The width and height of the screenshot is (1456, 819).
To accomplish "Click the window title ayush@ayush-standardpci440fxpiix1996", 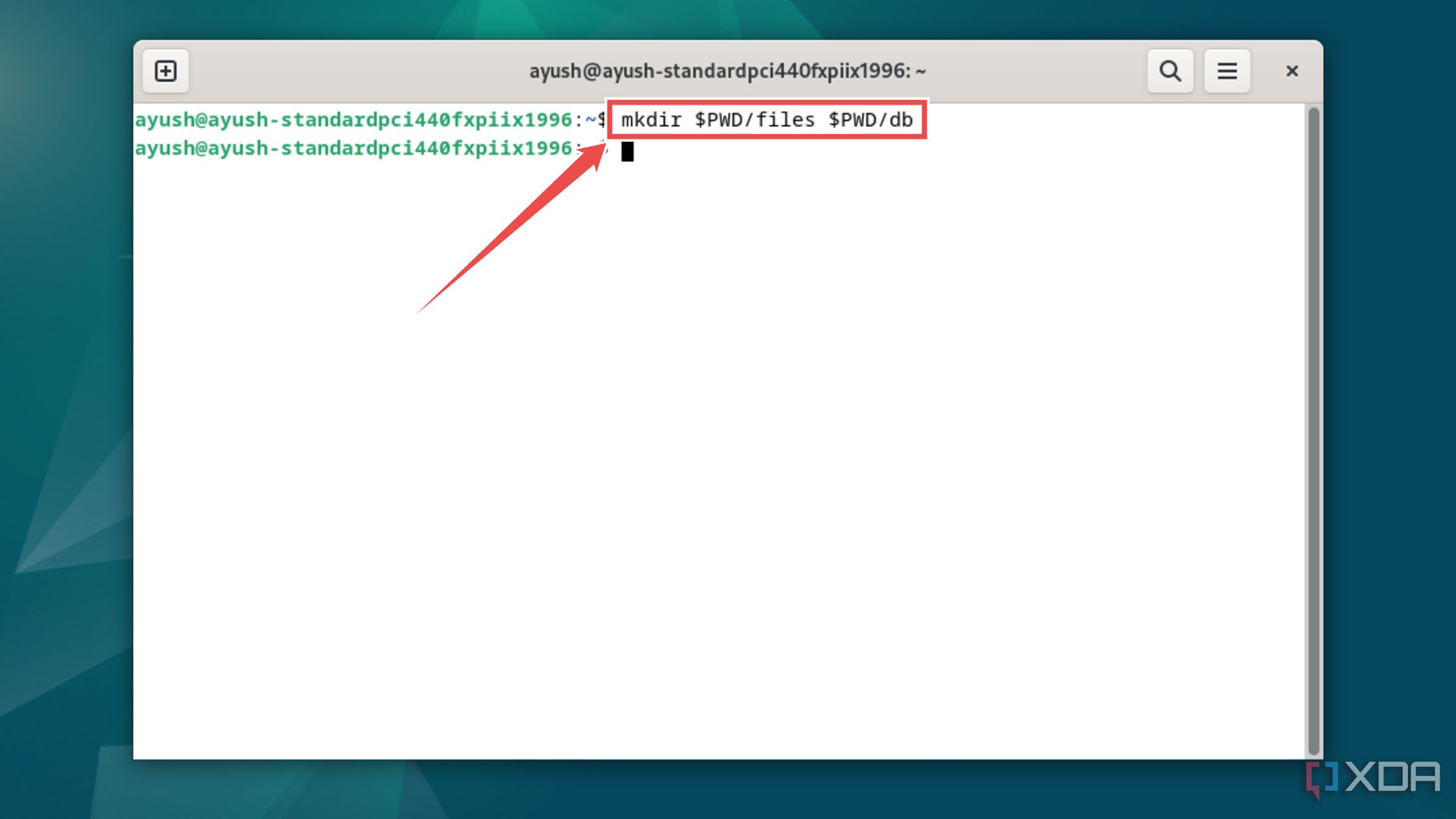I will (727, 71).
